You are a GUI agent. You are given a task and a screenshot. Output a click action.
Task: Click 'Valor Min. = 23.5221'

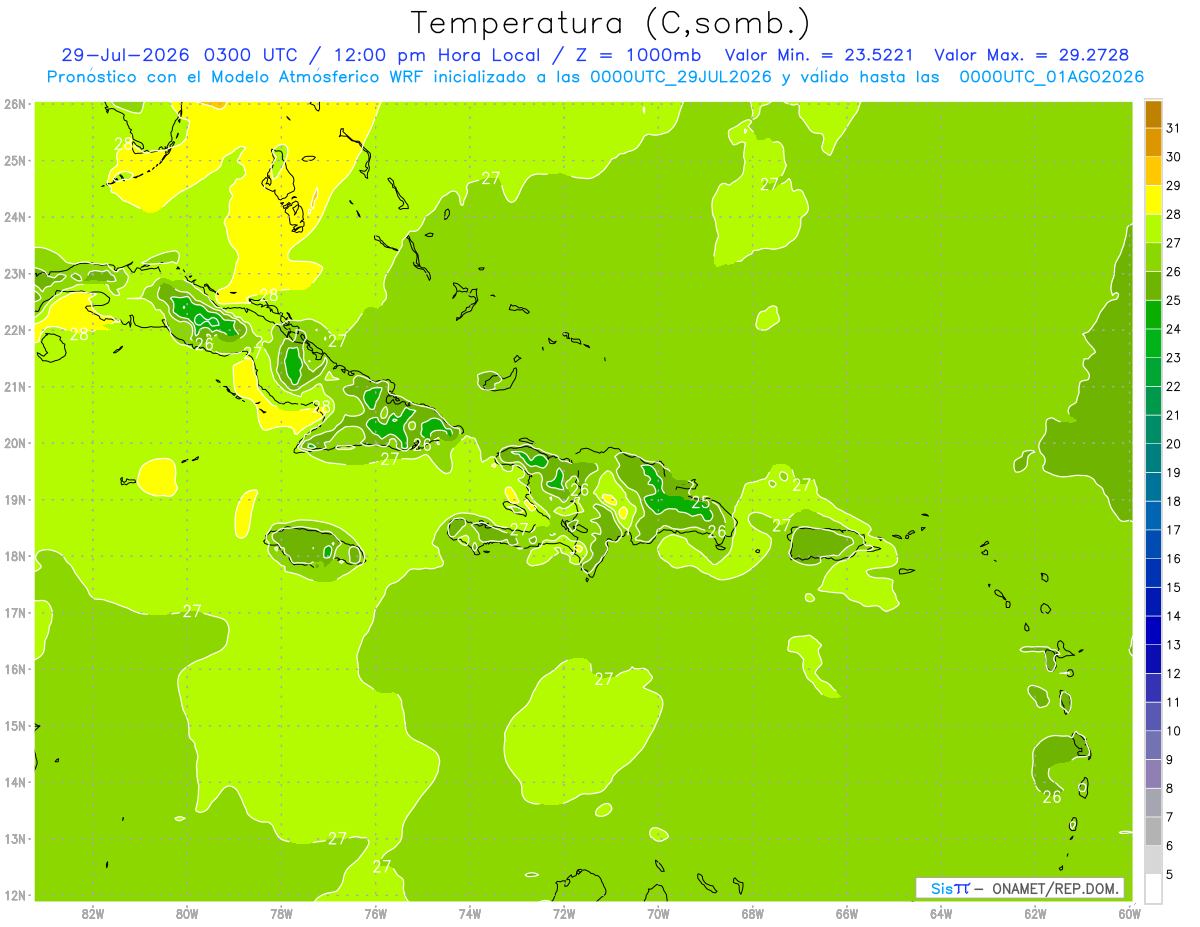819,55
